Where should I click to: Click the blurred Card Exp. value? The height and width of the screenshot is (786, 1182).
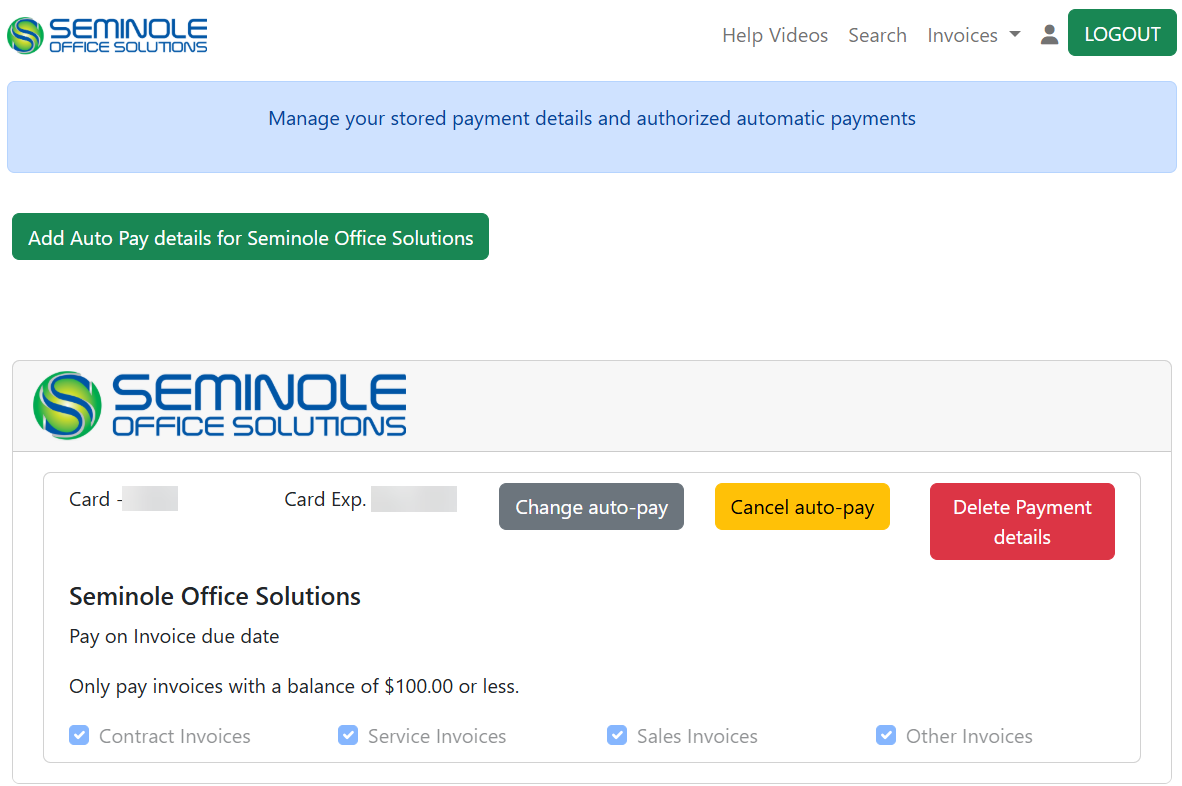coord(413,499)
